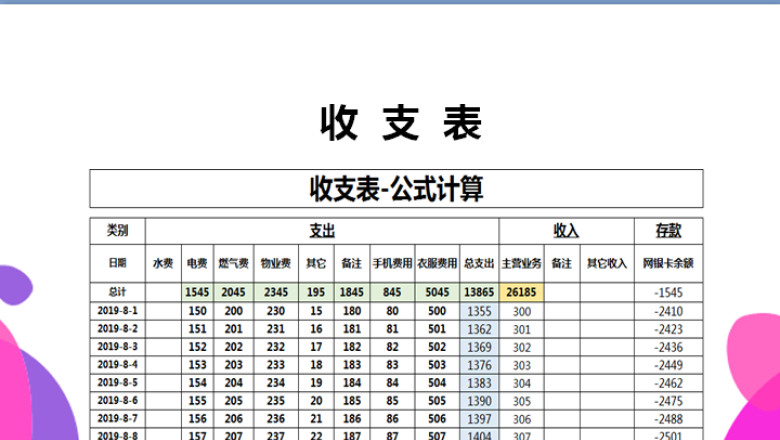Click the date cell 2019-8-7
The width and height of the screenshot is (780, 440).
pyautogui.click(x=117, y=418)
